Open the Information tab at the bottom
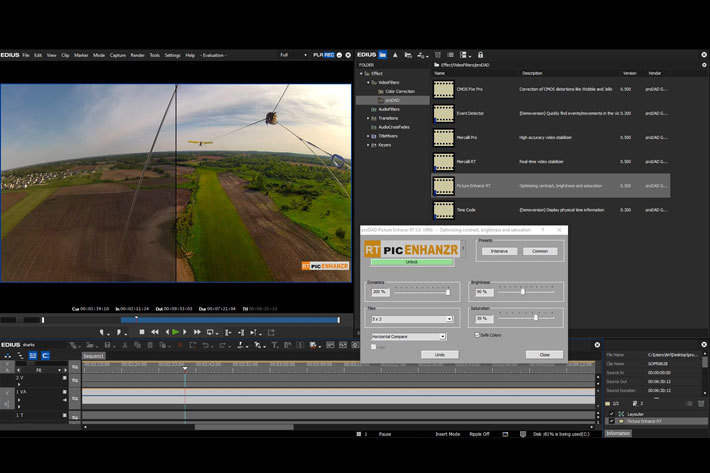 point(618,433)
